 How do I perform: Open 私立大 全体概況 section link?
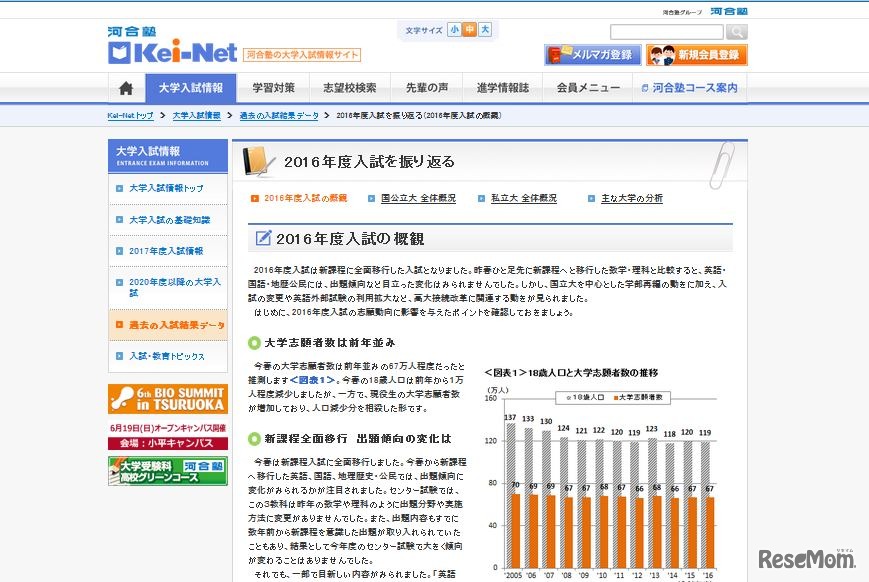[x=522, y=199]
